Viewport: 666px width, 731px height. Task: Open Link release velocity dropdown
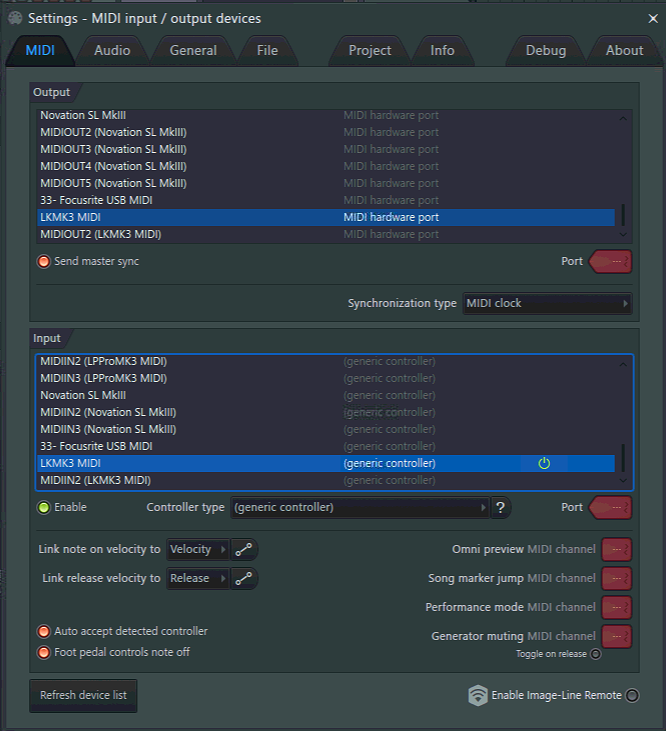coord(198,579)
